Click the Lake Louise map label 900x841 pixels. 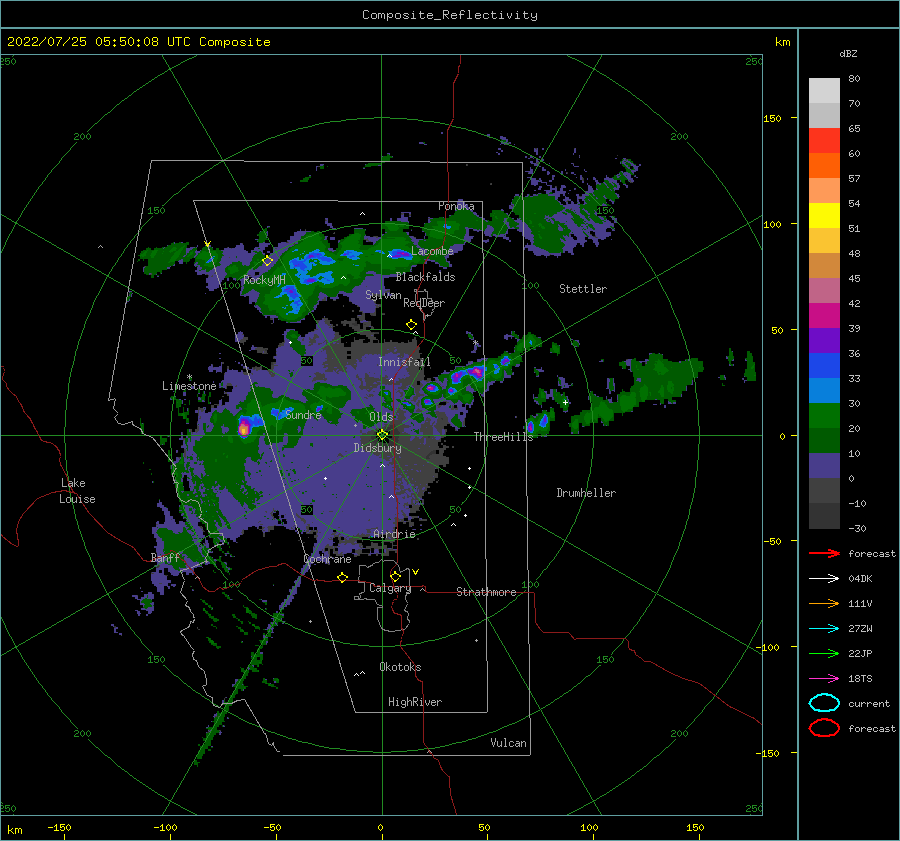(77, 491)
